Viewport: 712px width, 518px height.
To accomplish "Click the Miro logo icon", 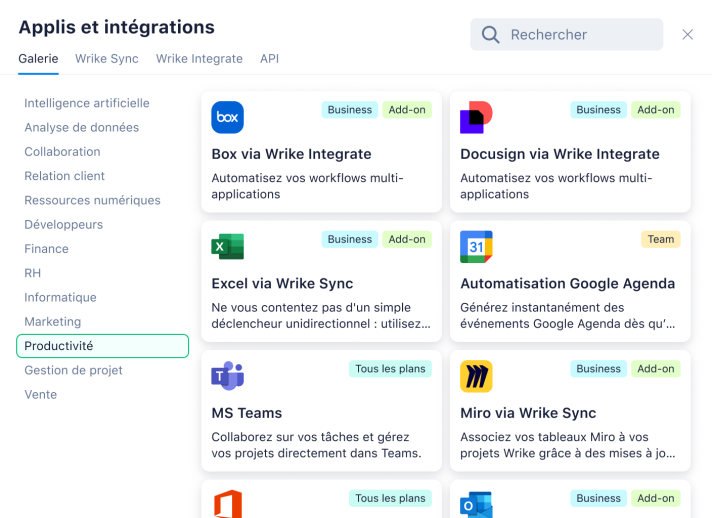I will (476, 376).
